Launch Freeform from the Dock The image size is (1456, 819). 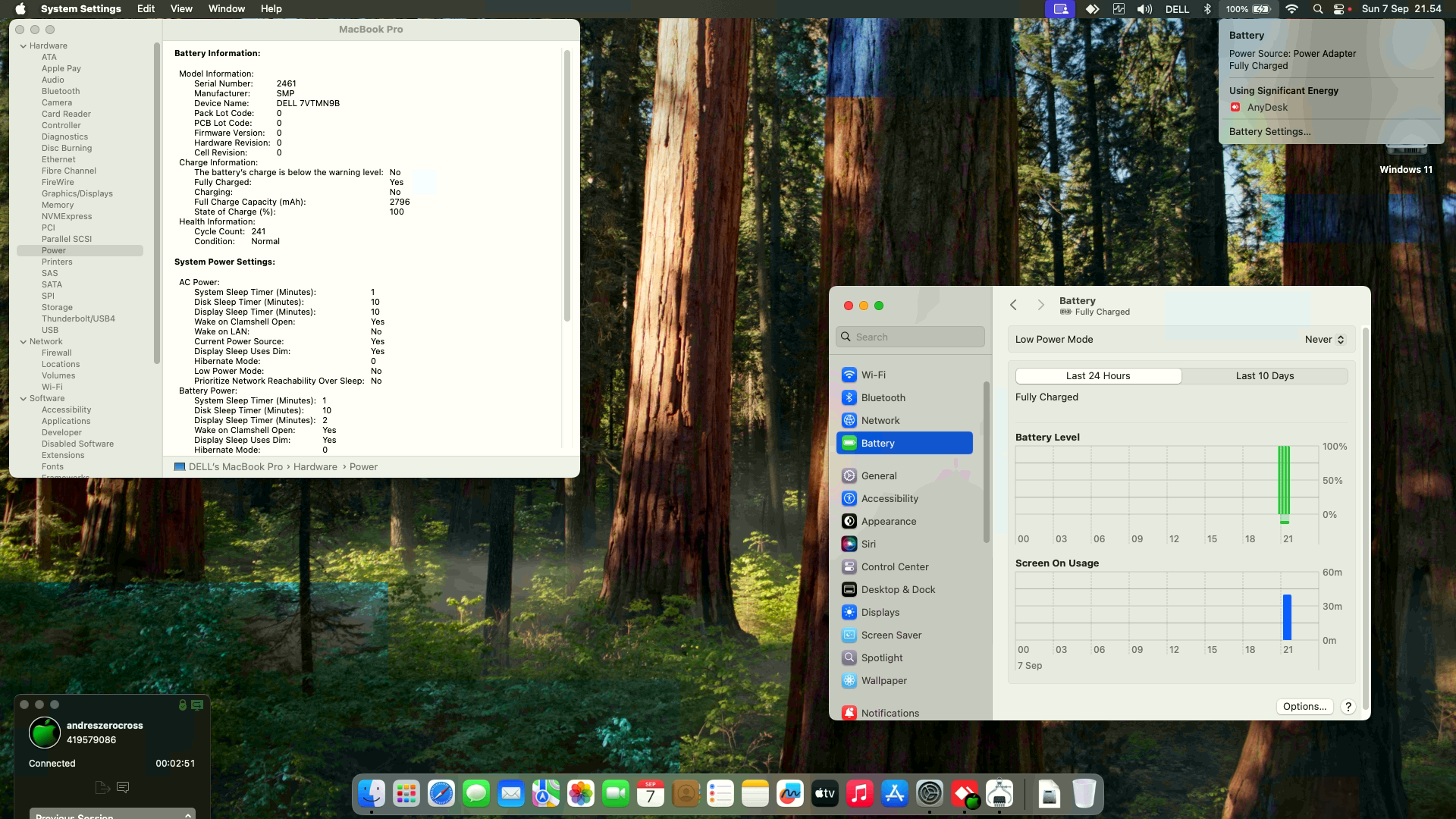[790, 794]
